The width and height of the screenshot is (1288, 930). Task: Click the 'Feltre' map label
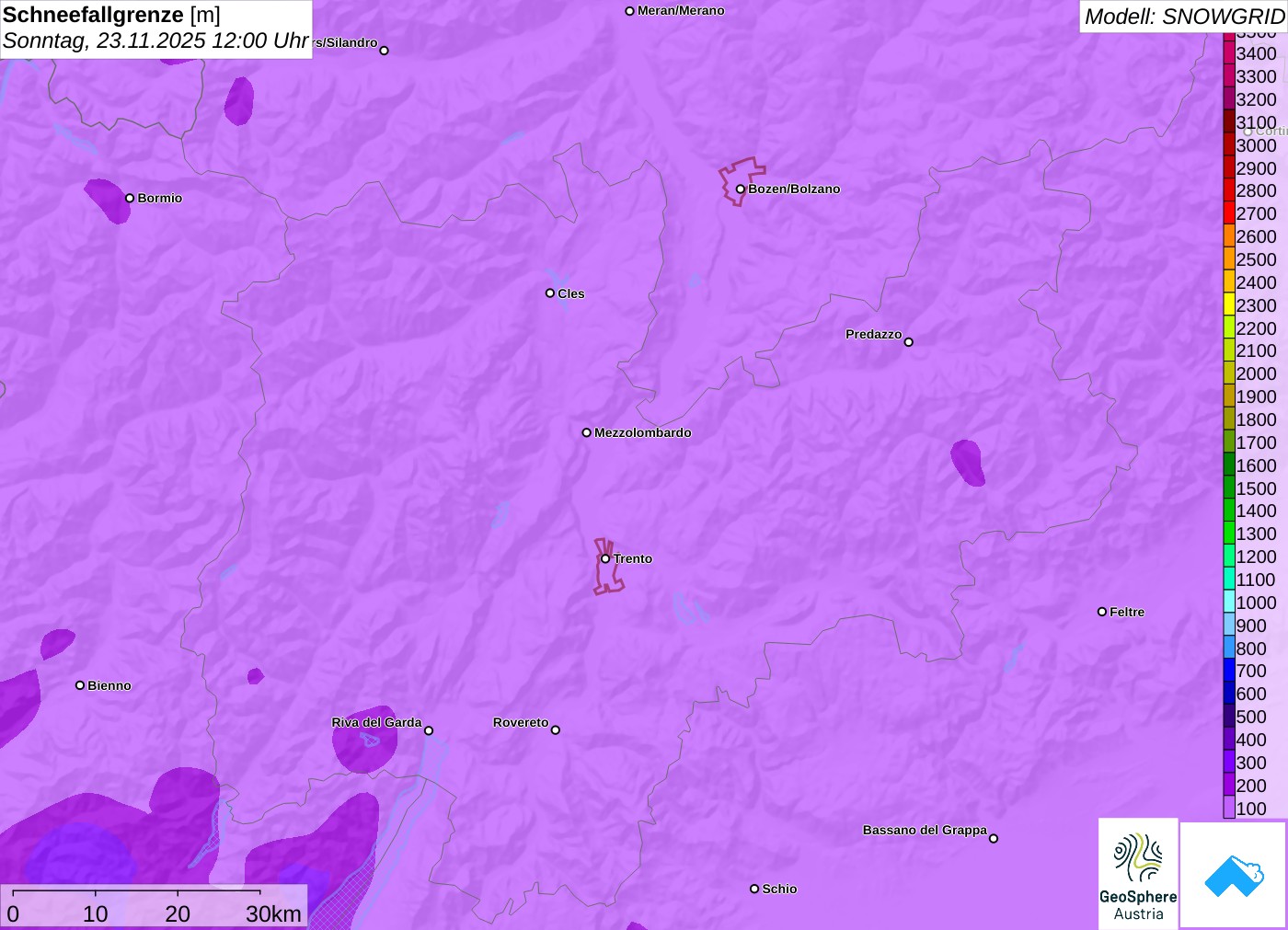click(1127, 612)
